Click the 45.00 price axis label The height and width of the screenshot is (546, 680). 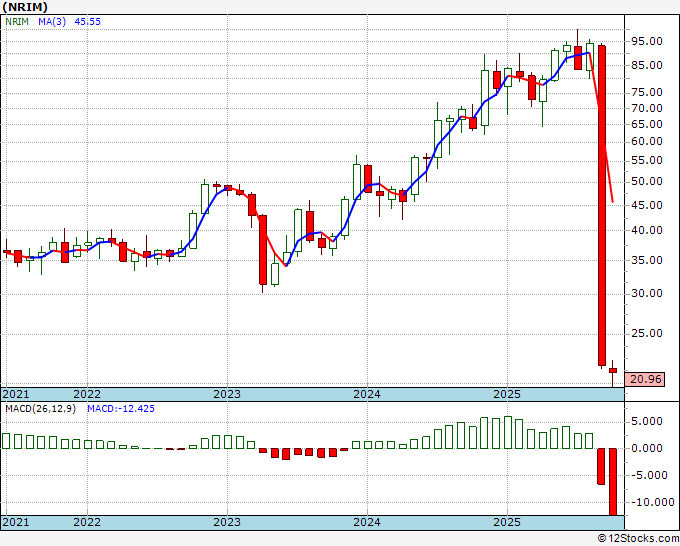pos(647,206)
